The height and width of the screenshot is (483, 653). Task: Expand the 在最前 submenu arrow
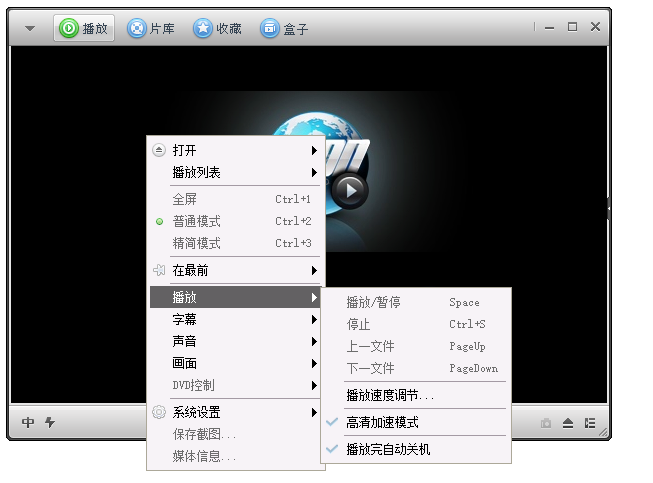[x=314, y=271]
